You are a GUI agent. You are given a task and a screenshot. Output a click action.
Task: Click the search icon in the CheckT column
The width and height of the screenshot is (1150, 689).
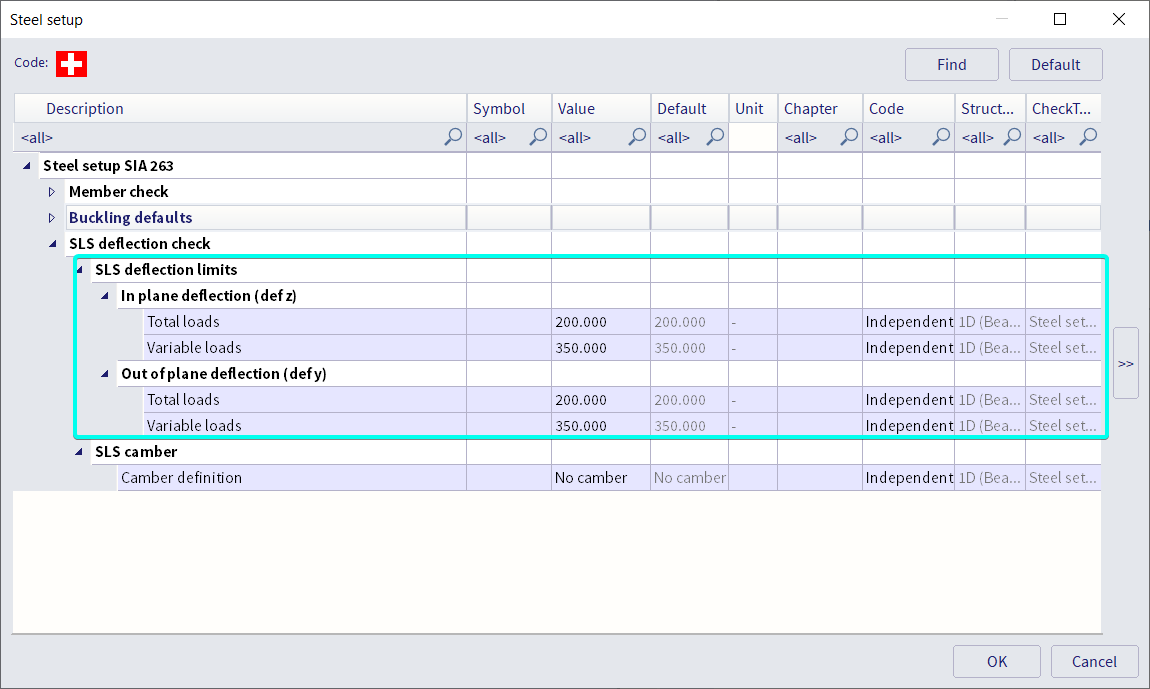[x=1088, y=137]
